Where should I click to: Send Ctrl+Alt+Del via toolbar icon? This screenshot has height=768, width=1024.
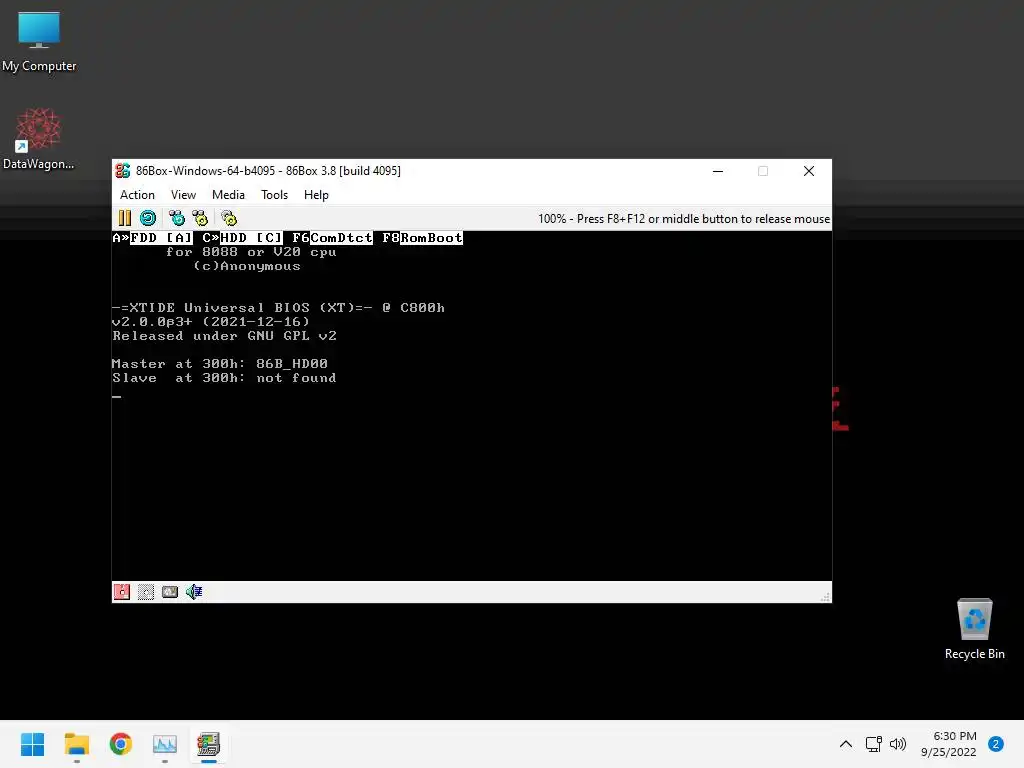(x=177, y=218)
